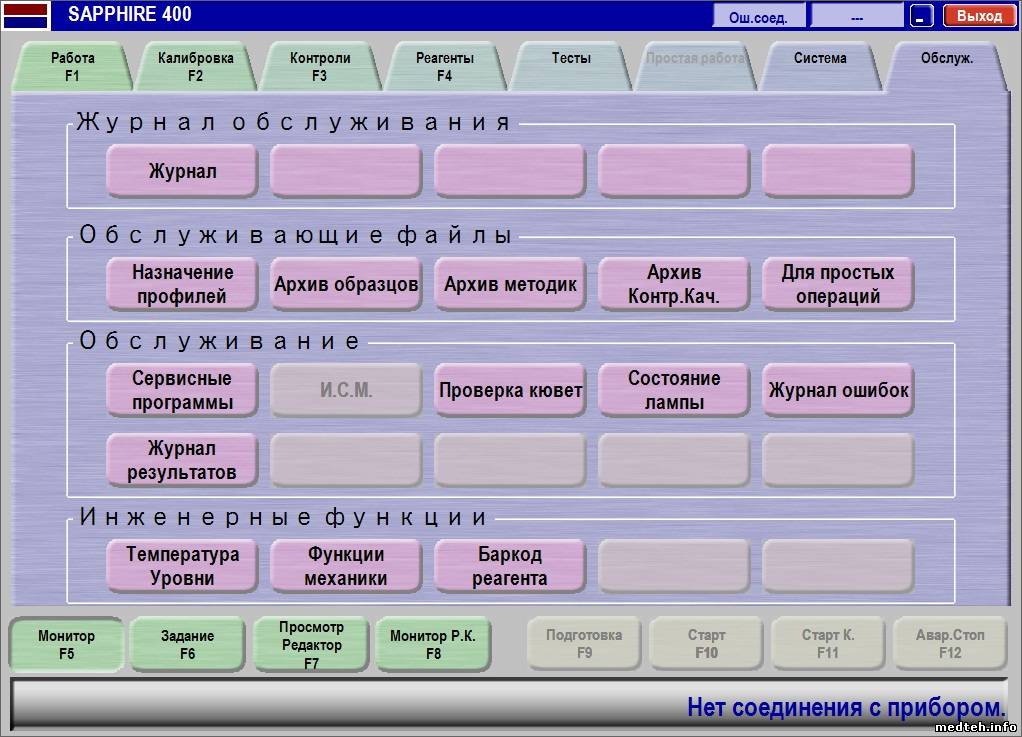Viewport: 1022px width, 737px height.
Task: Click Температура Уровни button
Action: [182, 566]
